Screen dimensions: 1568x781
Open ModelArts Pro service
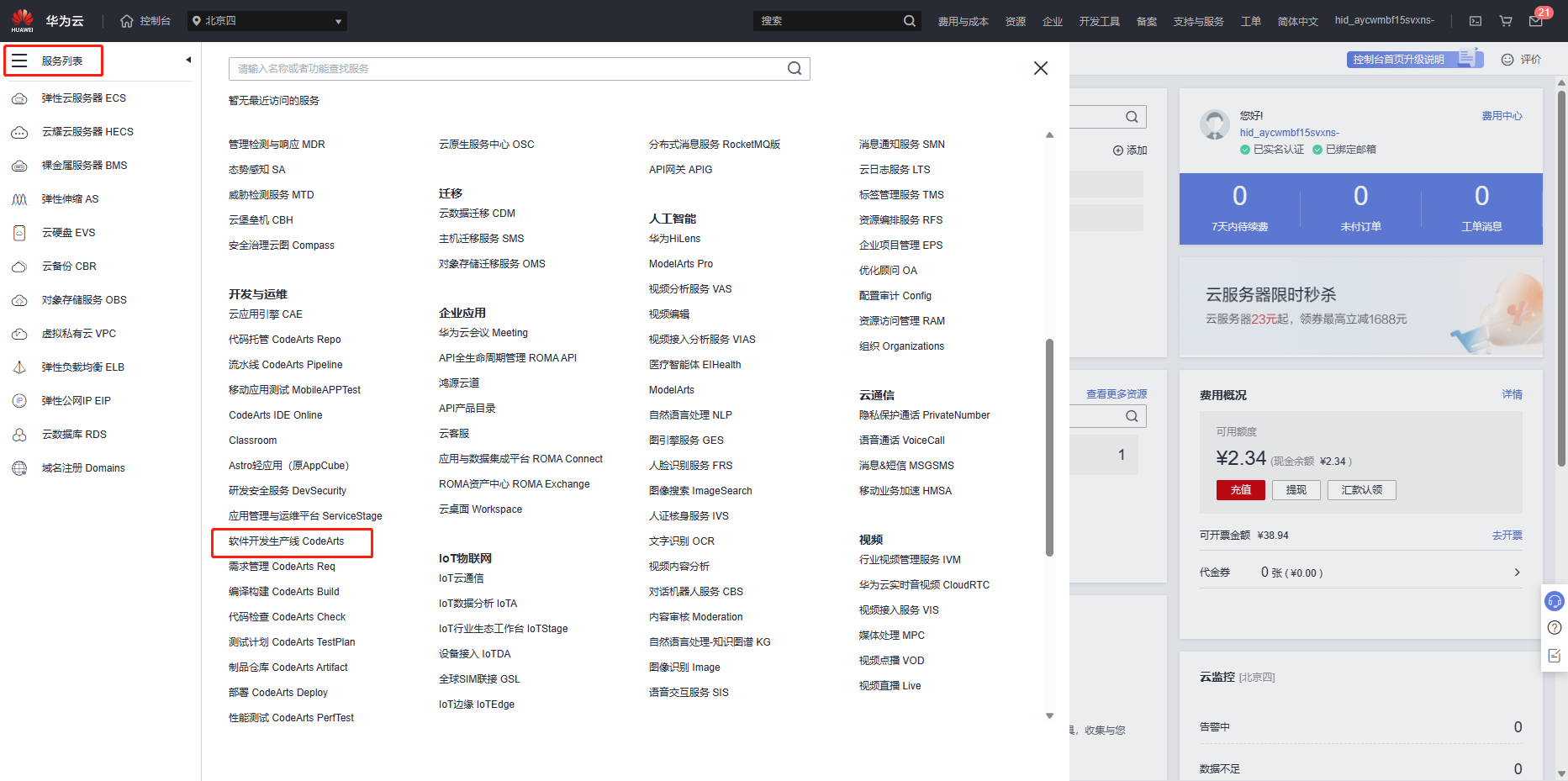point(681,264)
